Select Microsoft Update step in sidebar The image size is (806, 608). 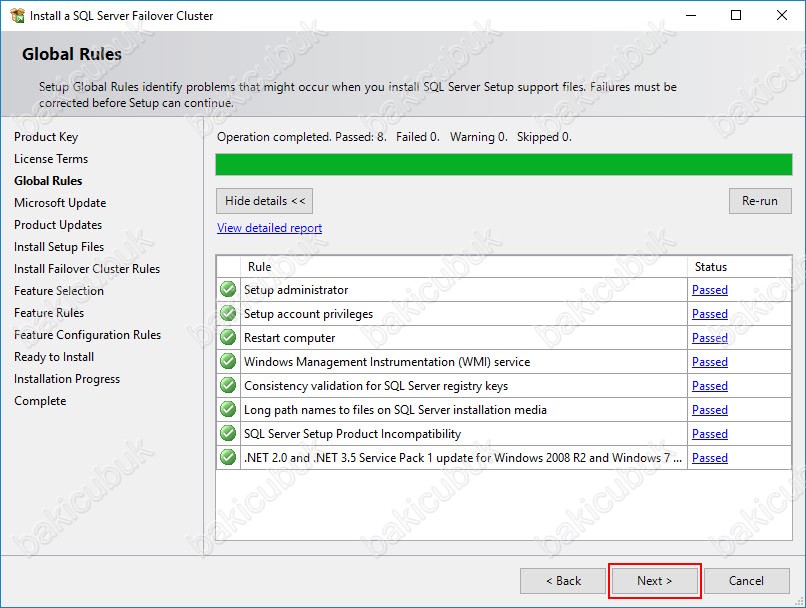tap(60, 203)
